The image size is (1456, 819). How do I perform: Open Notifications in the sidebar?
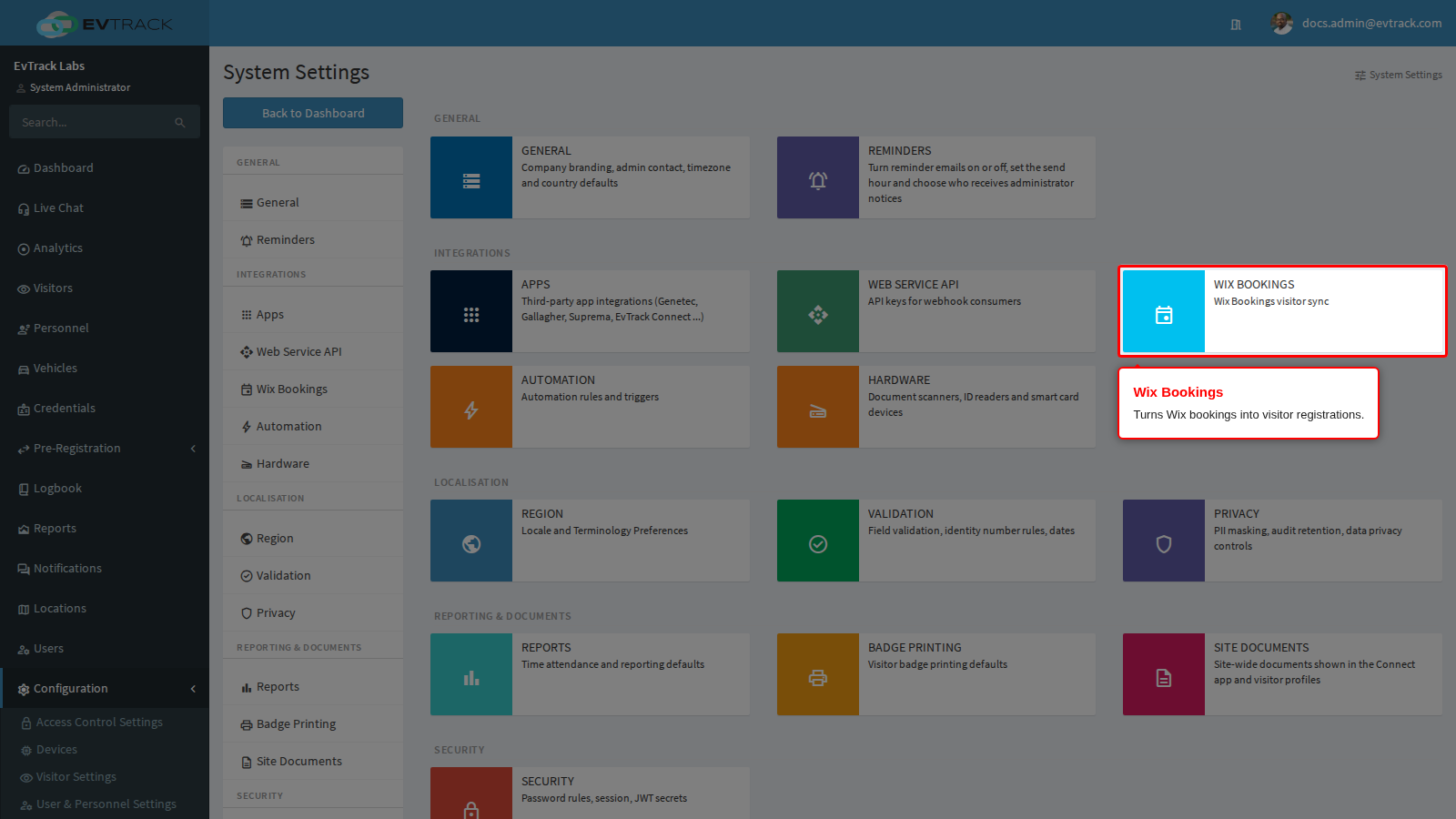(105, 569)
